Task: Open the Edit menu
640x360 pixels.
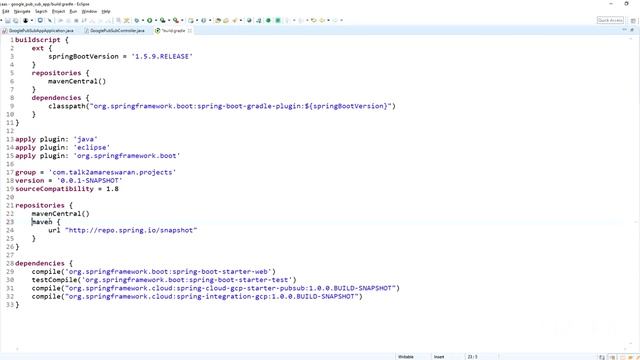Action: (5, 11)
